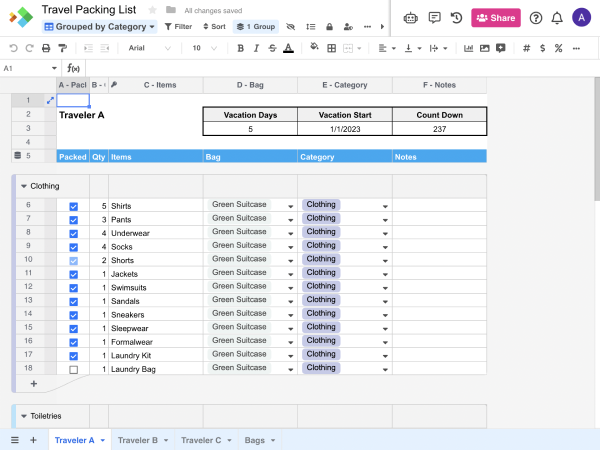Open the automation robot icon
Screen dimensions: 600x450
click(411, 18)
